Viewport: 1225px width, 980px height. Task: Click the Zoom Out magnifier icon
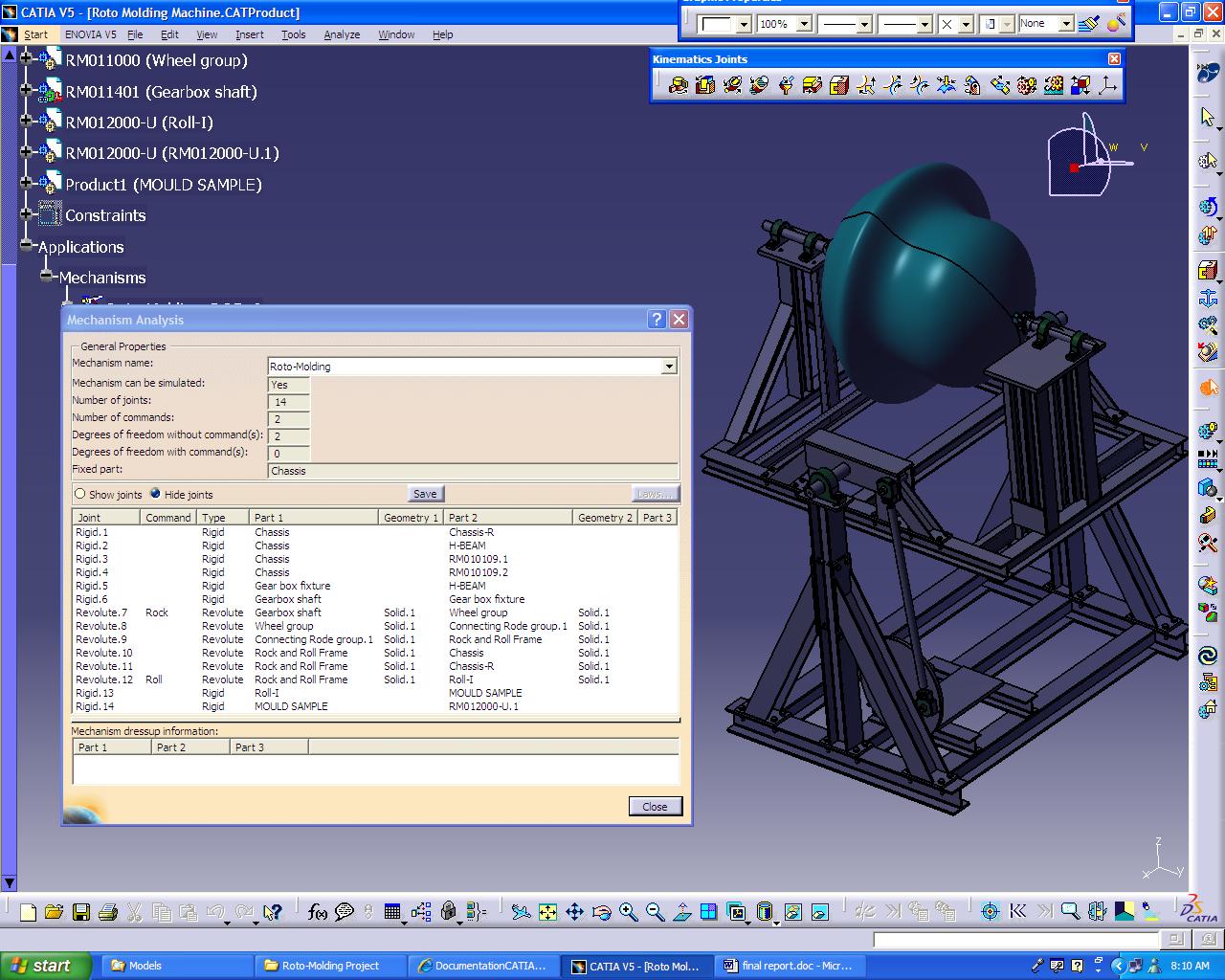655,912
